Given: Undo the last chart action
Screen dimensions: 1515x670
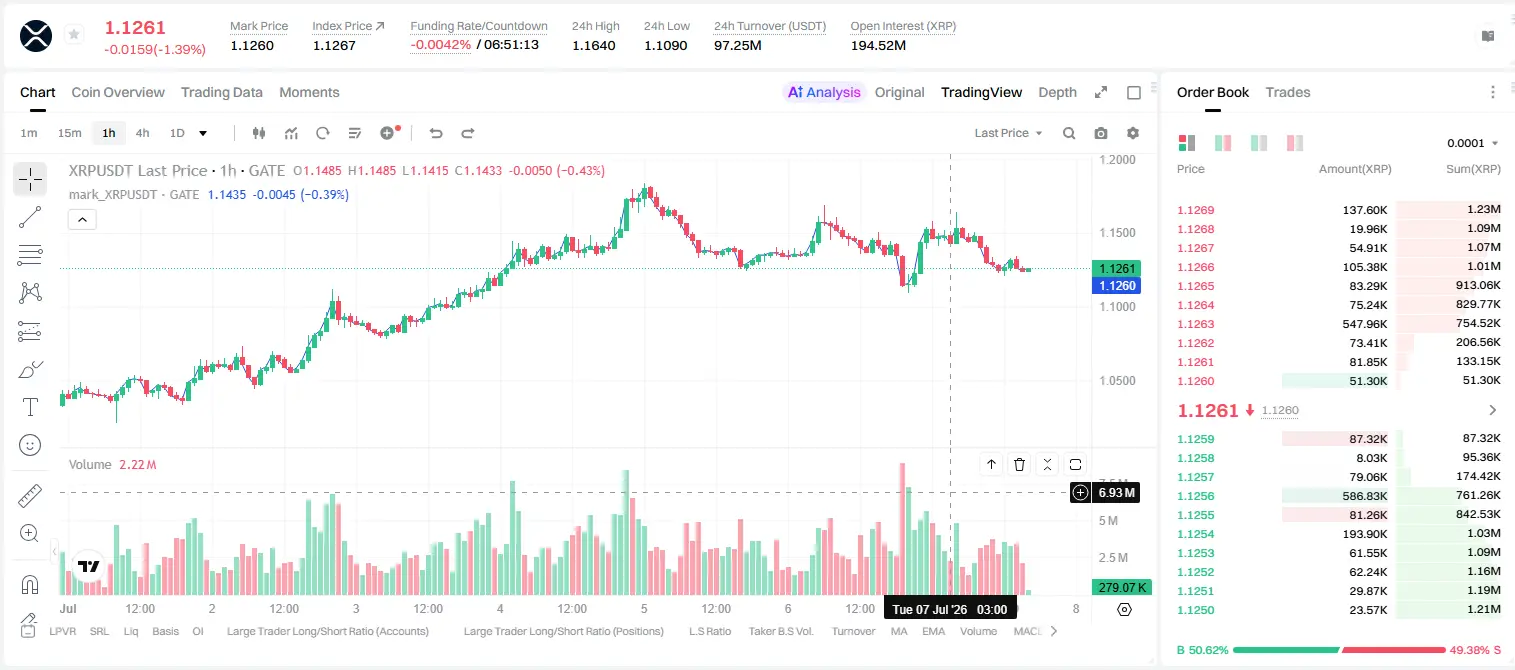Looking at the screenshot, I should (435, 133).
